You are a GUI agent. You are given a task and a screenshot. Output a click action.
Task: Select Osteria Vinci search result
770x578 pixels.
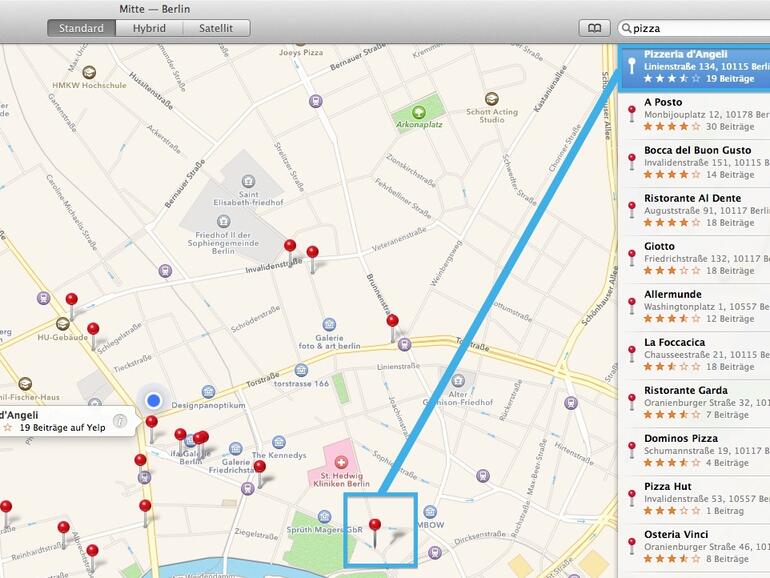[694, 548]
